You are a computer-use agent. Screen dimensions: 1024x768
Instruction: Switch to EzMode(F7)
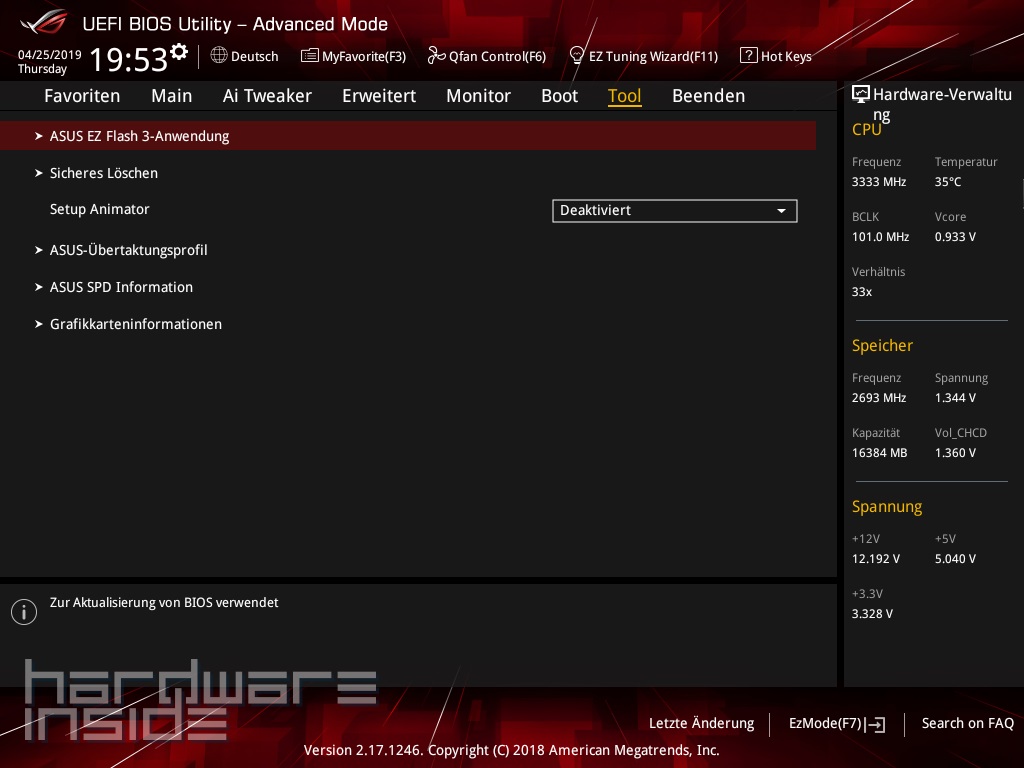coord(837,724)
